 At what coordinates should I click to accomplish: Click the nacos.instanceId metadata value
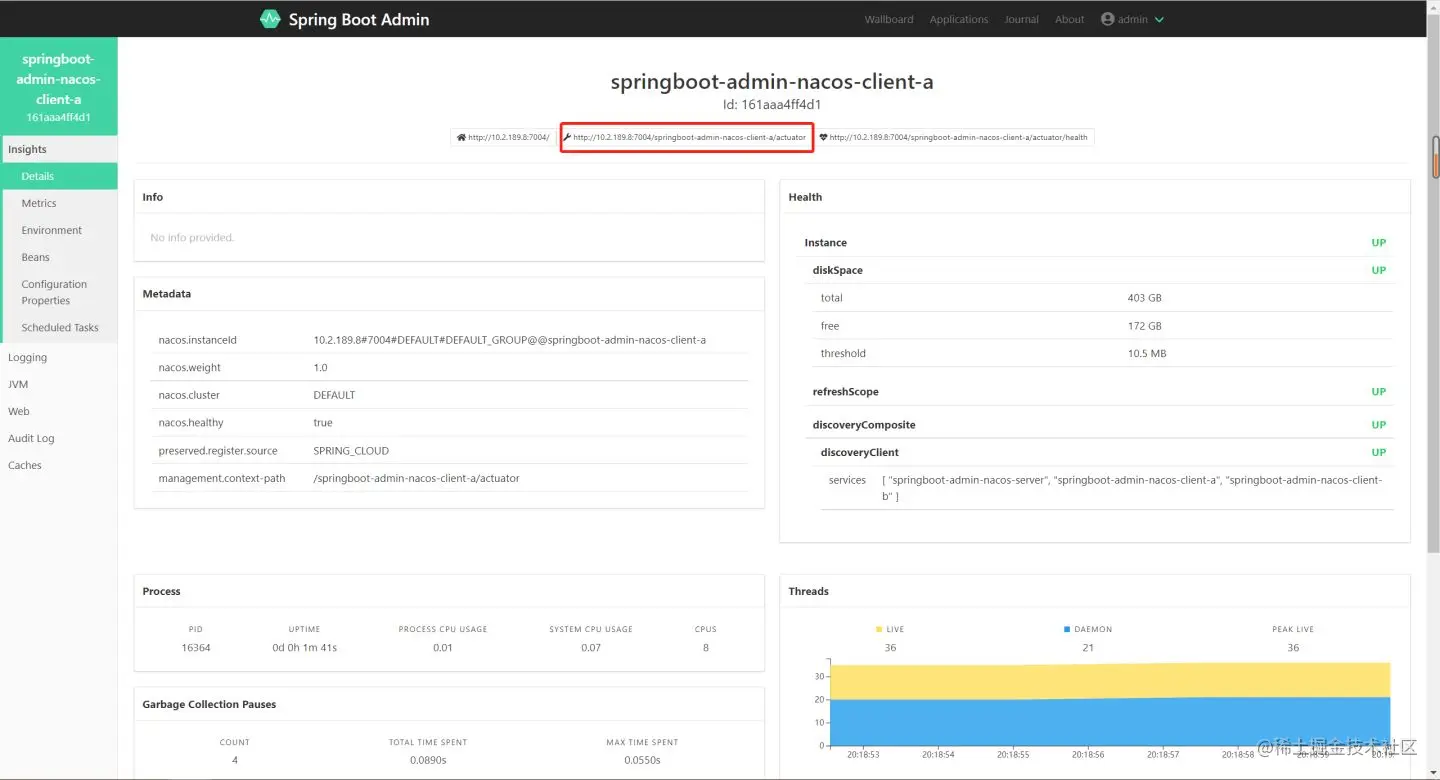pyautogui.click(x=509, y=340)
